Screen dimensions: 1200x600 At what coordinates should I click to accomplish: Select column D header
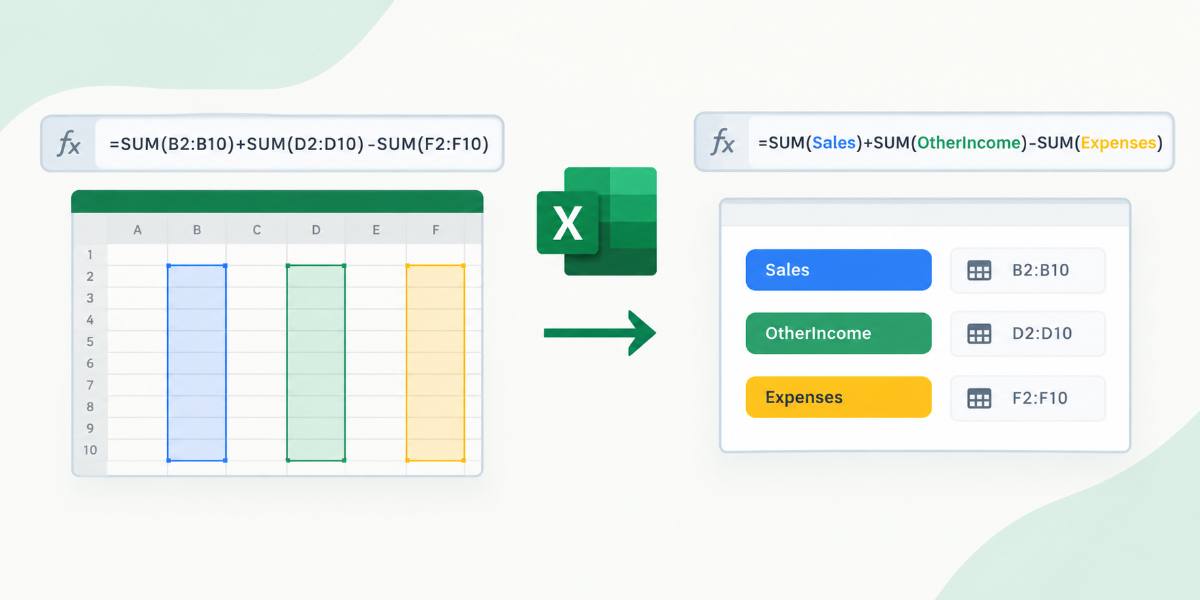click(316, 230)
